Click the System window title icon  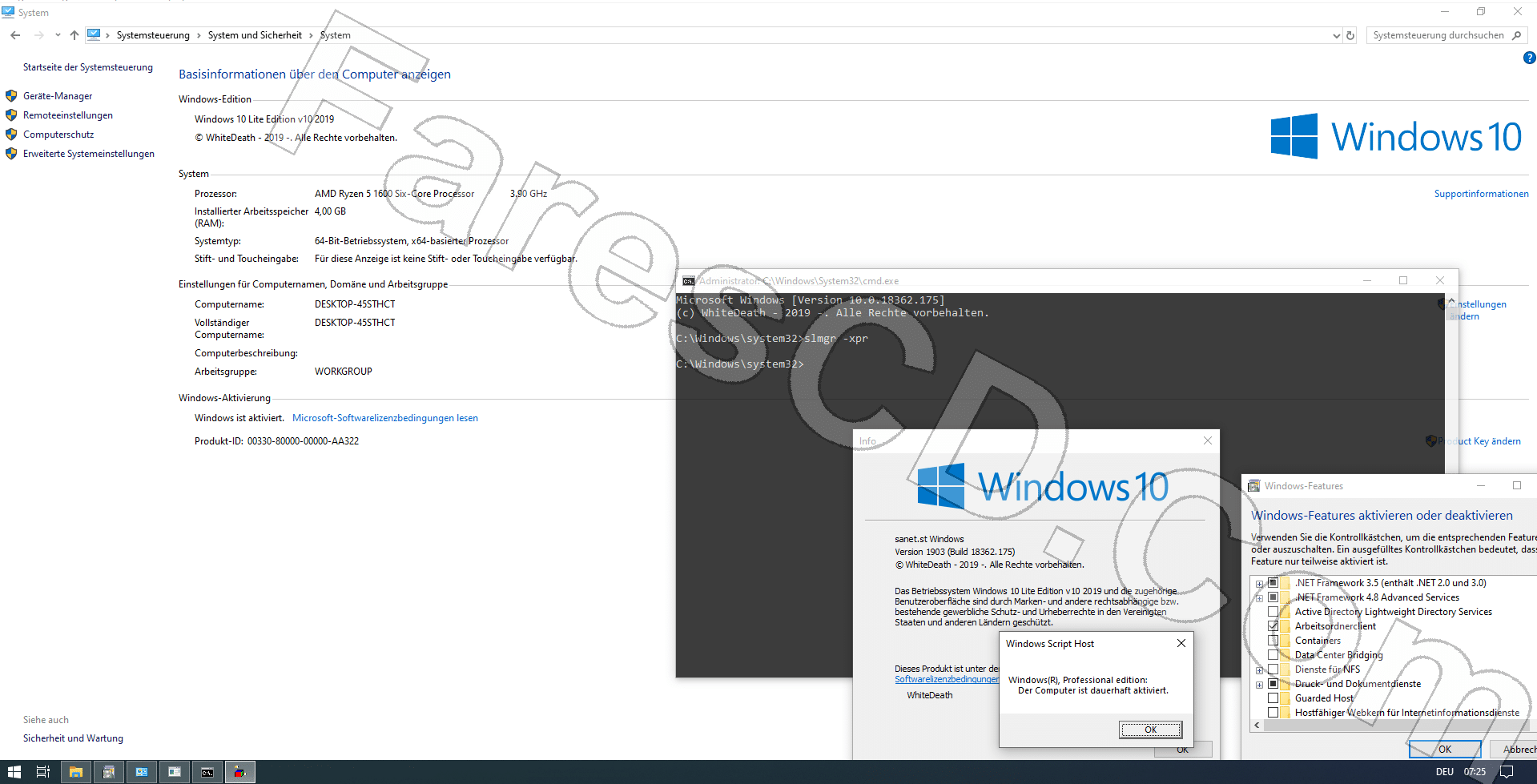click(x=8, y=12)
